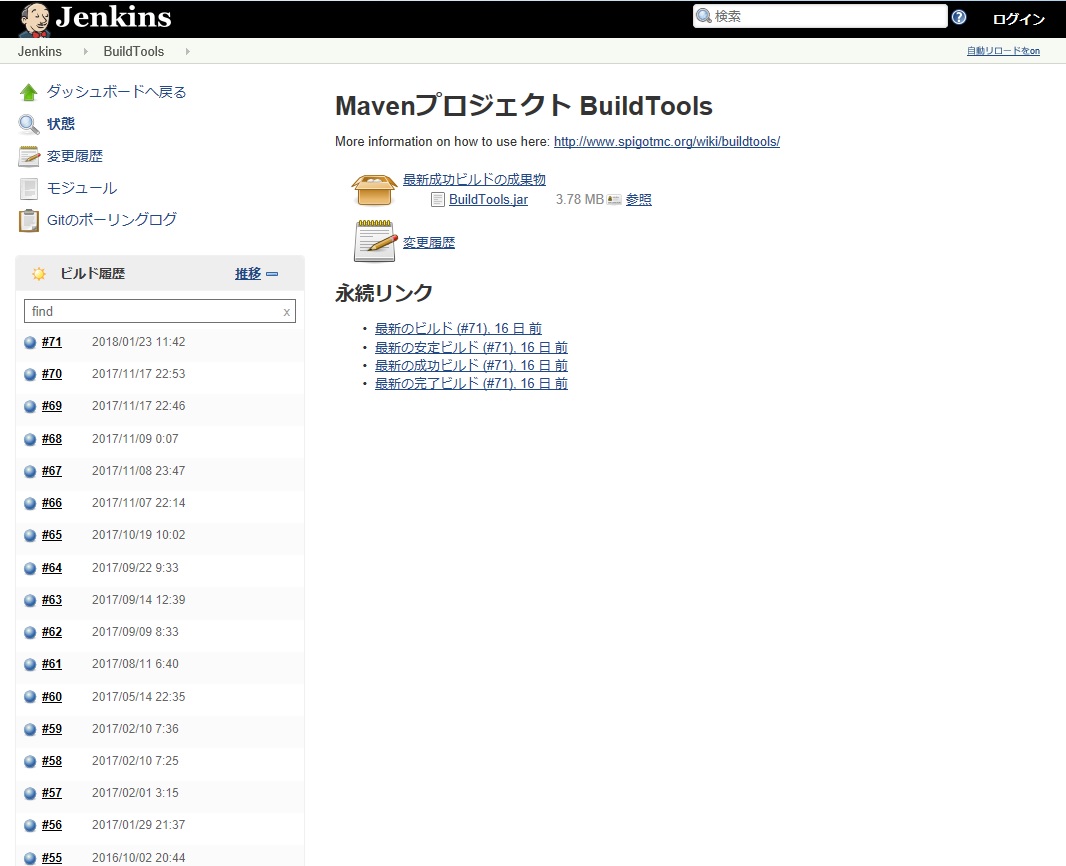Open 最新の完了ビルド (#71) permalink
Screen dimensions: 1066x866
coord(471,384)
